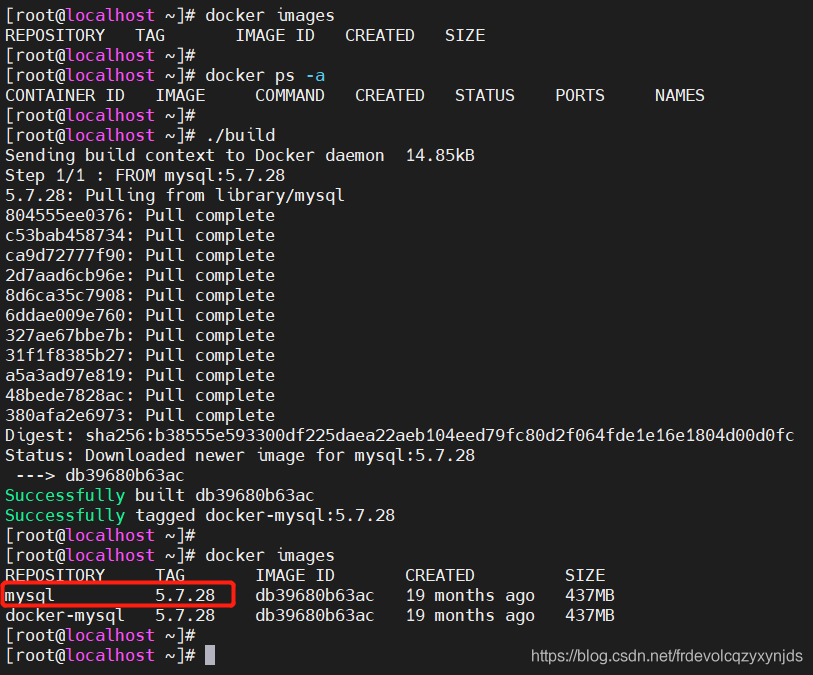This screenshot has height=675, width=813.
Task: Click '19 months ago' in mysql row
Action: pos(470,596)
